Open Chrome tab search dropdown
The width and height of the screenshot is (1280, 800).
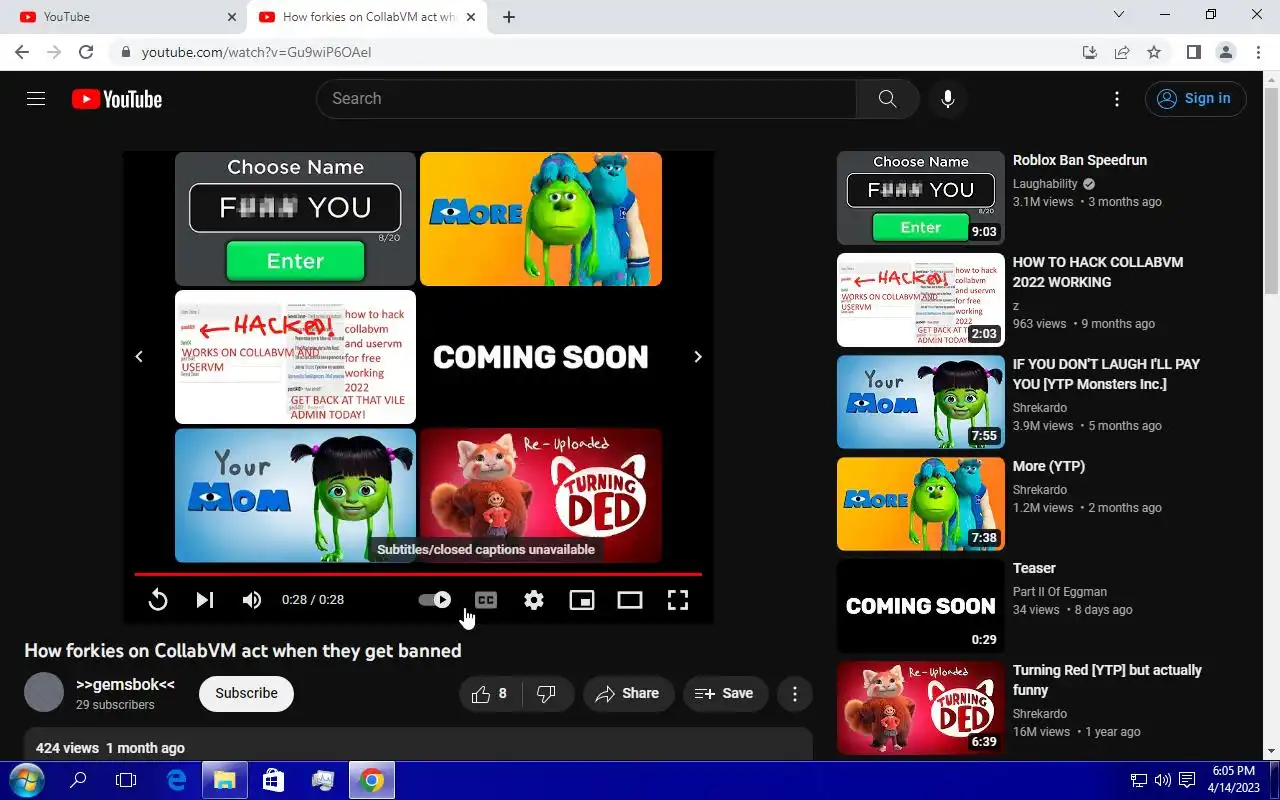(x=1119, y=15)
